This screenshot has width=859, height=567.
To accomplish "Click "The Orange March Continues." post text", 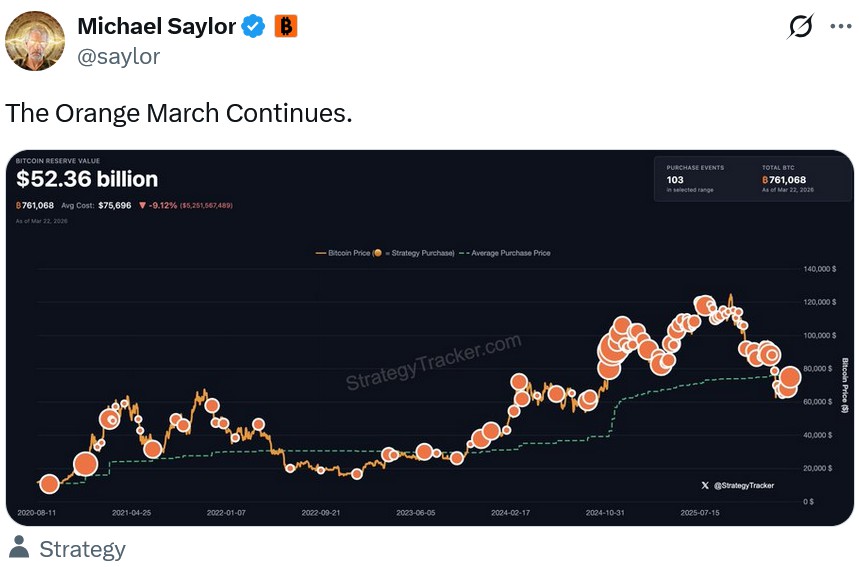I will point(179,112).
